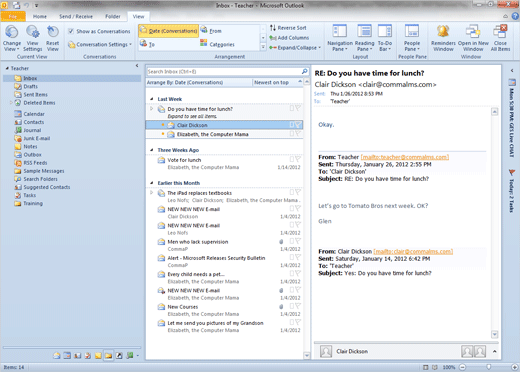Open Expand/Collapse dropdown
The height and width of the screenshot is (372, 520).
pos(295,48)
